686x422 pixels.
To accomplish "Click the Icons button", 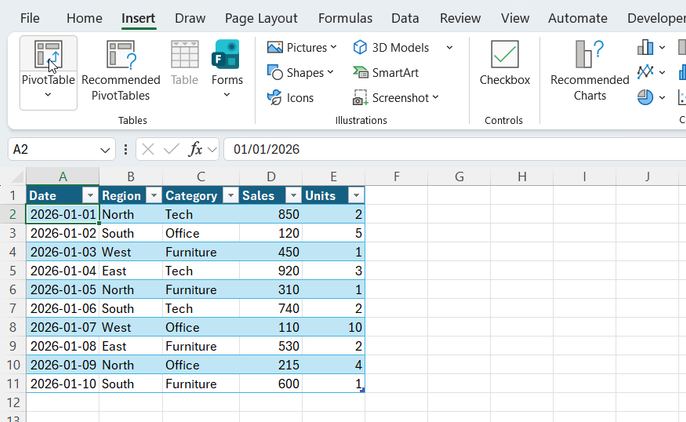I will click(x=290, y=98).
